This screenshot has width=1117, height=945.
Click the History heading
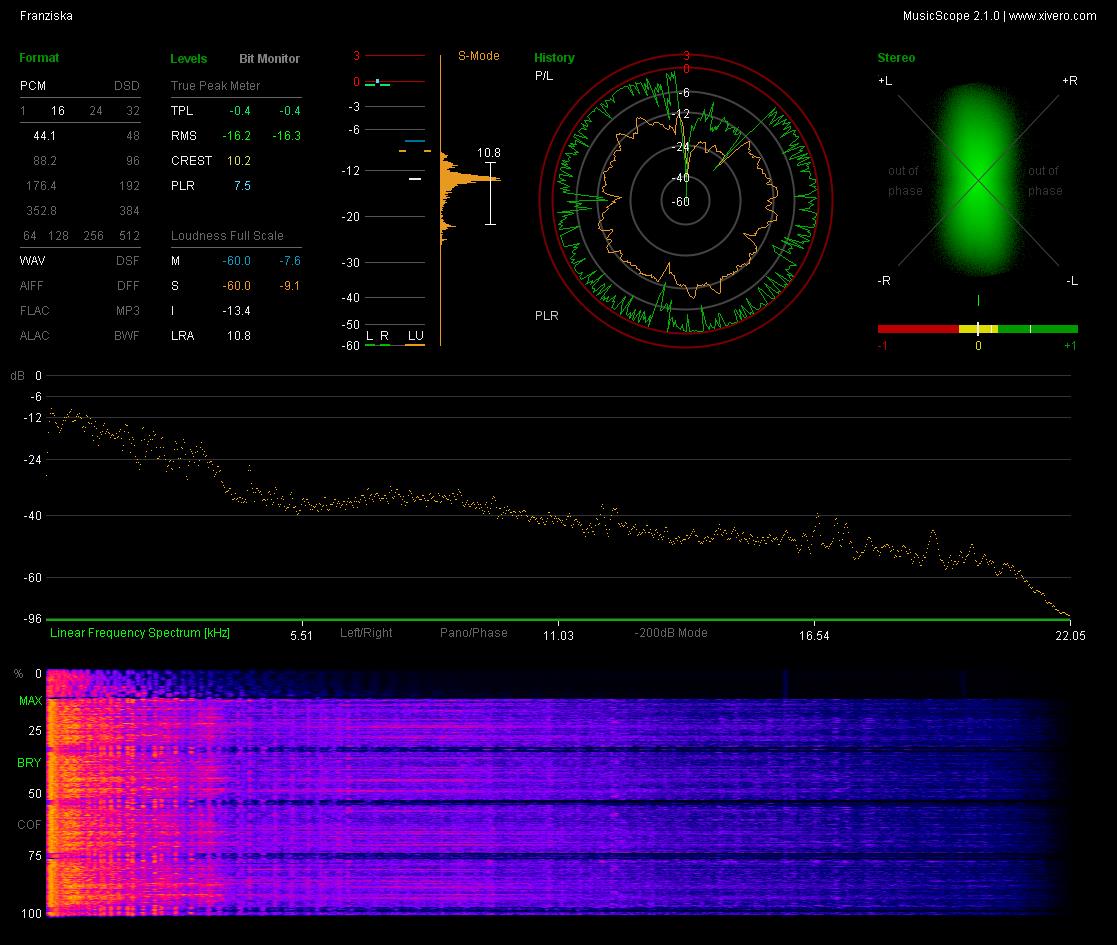(554, 58)
